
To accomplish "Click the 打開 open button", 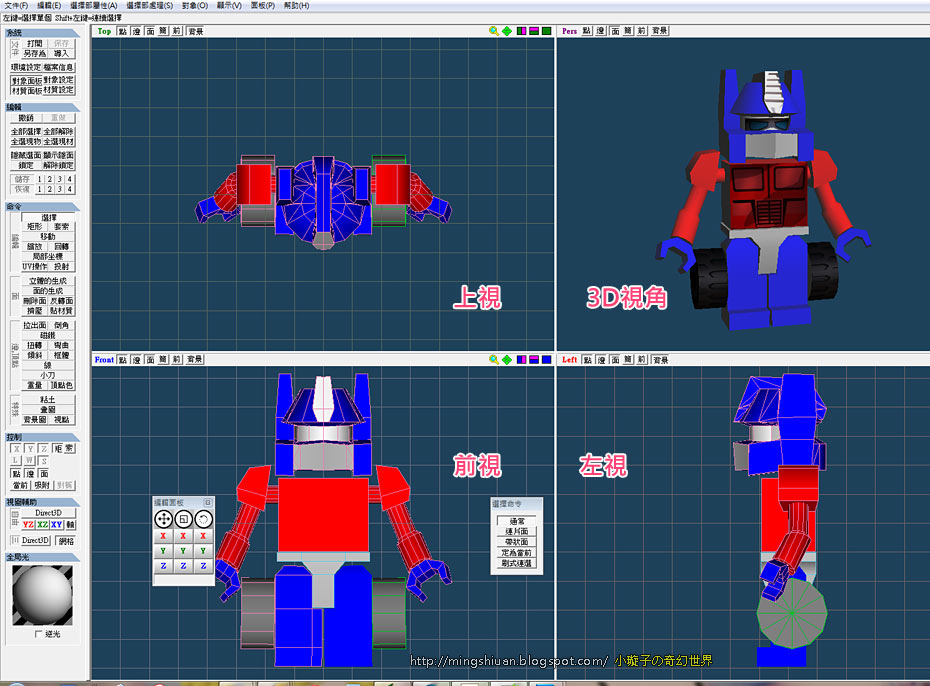I will [34, 43].
